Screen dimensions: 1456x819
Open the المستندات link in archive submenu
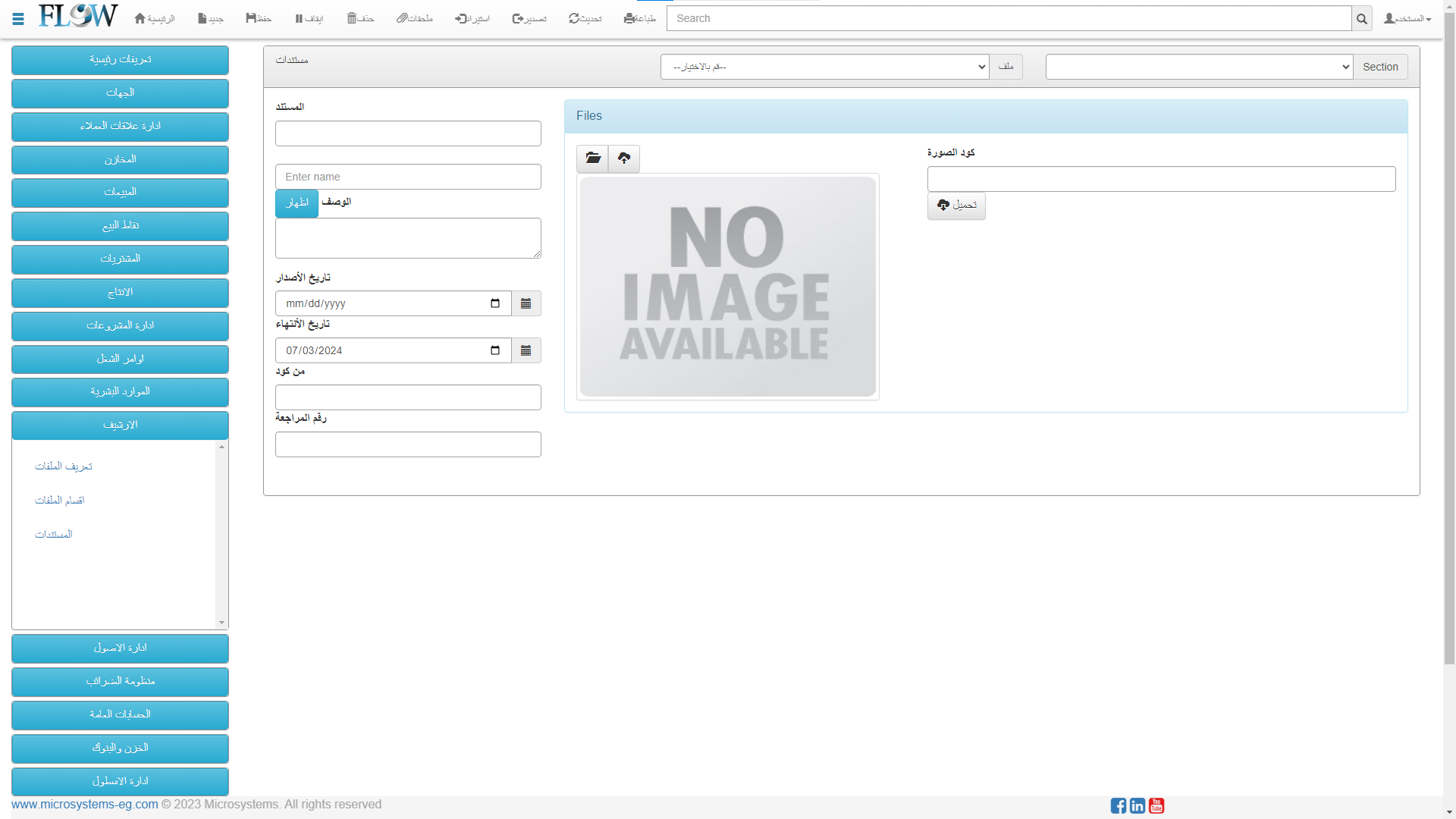point(54,535)
